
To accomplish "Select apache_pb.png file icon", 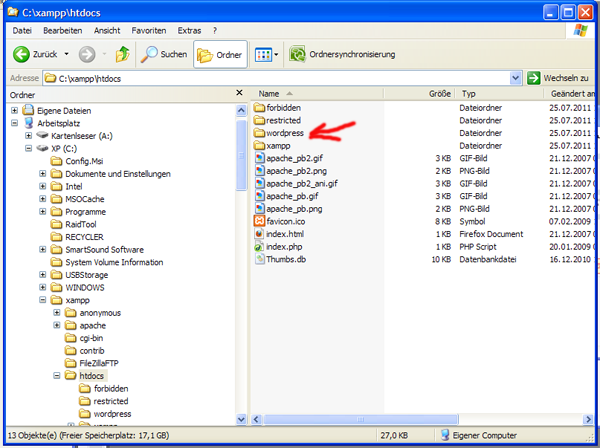I will [x=259, y=209].
